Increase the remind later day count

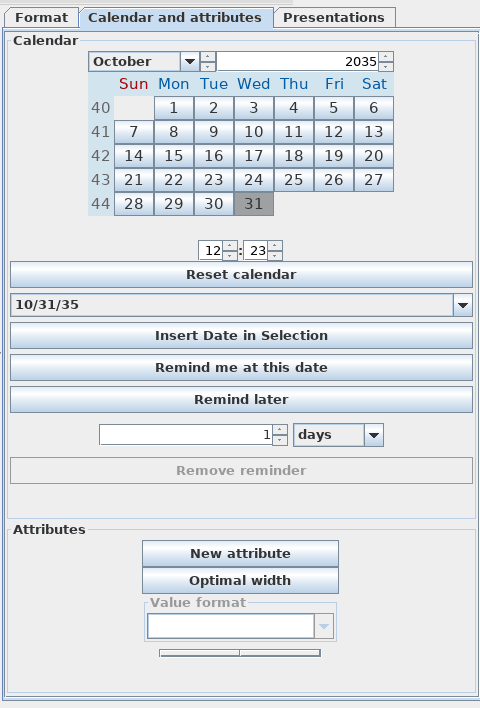280,429
